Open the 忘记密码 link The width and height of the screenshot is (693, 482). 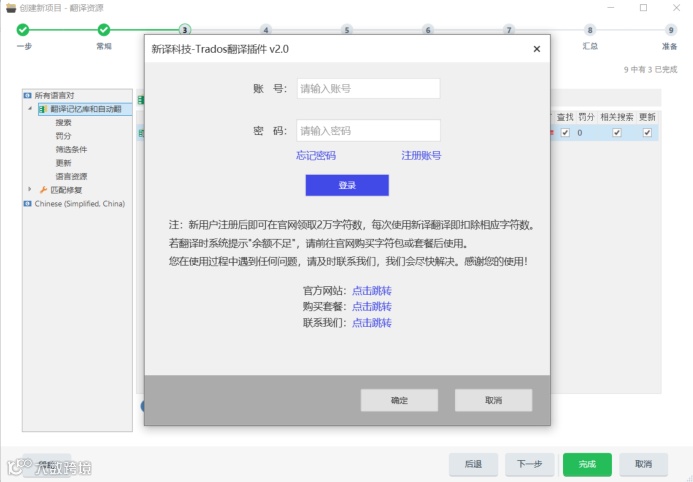pyautogui.click(x=316, y=156)
